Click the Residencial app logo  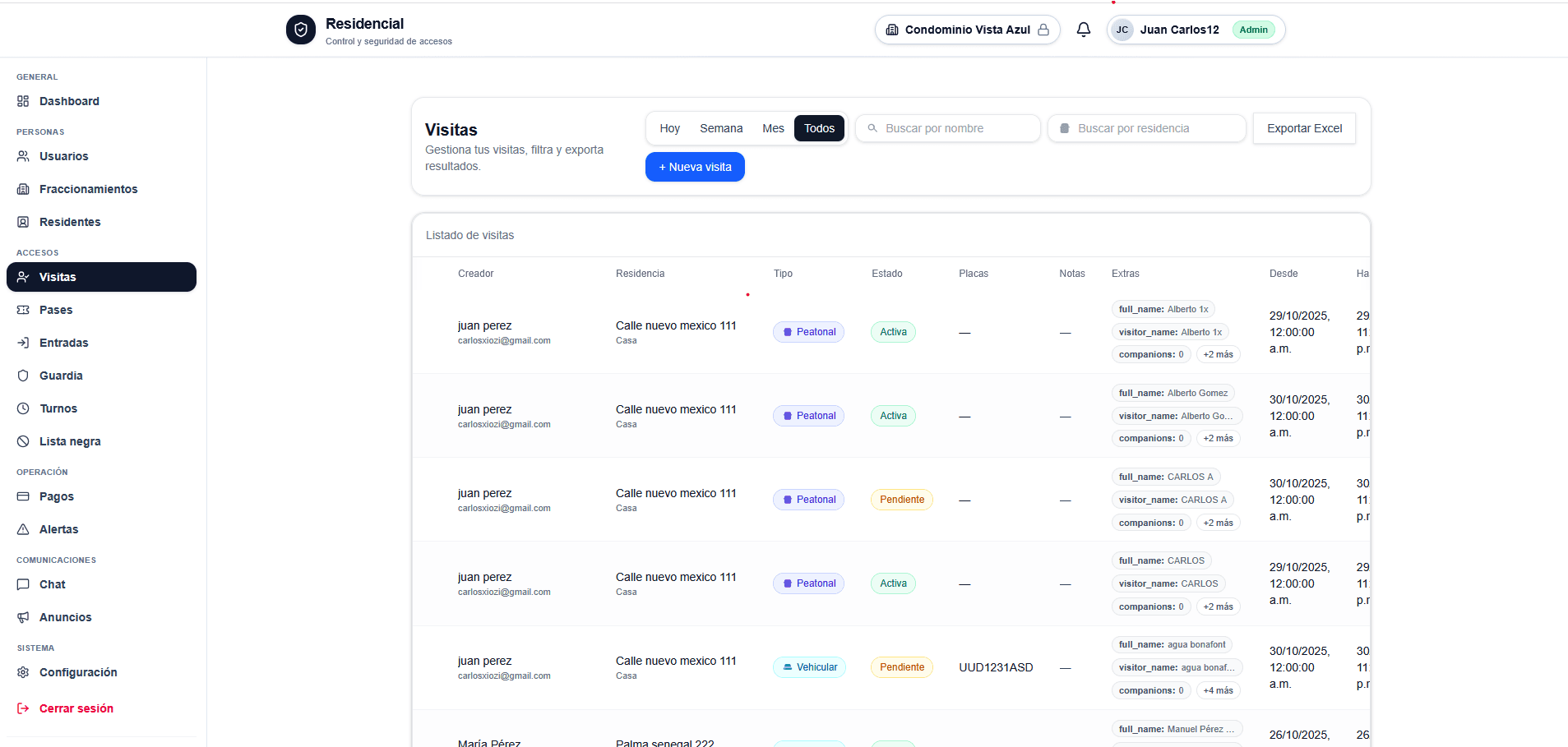[x=301, y=30]
